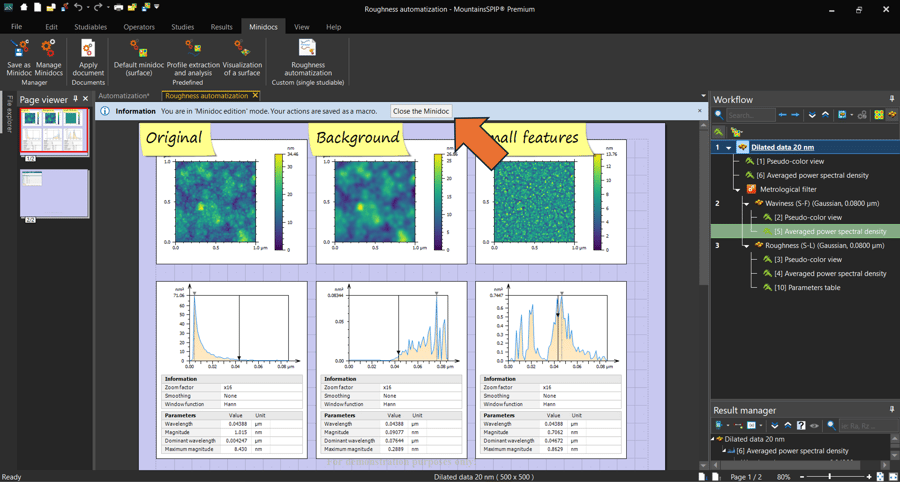Collapse all Workflow nodes (double chevron up)
Screen dimensions: 900x482
click(825, 115)
